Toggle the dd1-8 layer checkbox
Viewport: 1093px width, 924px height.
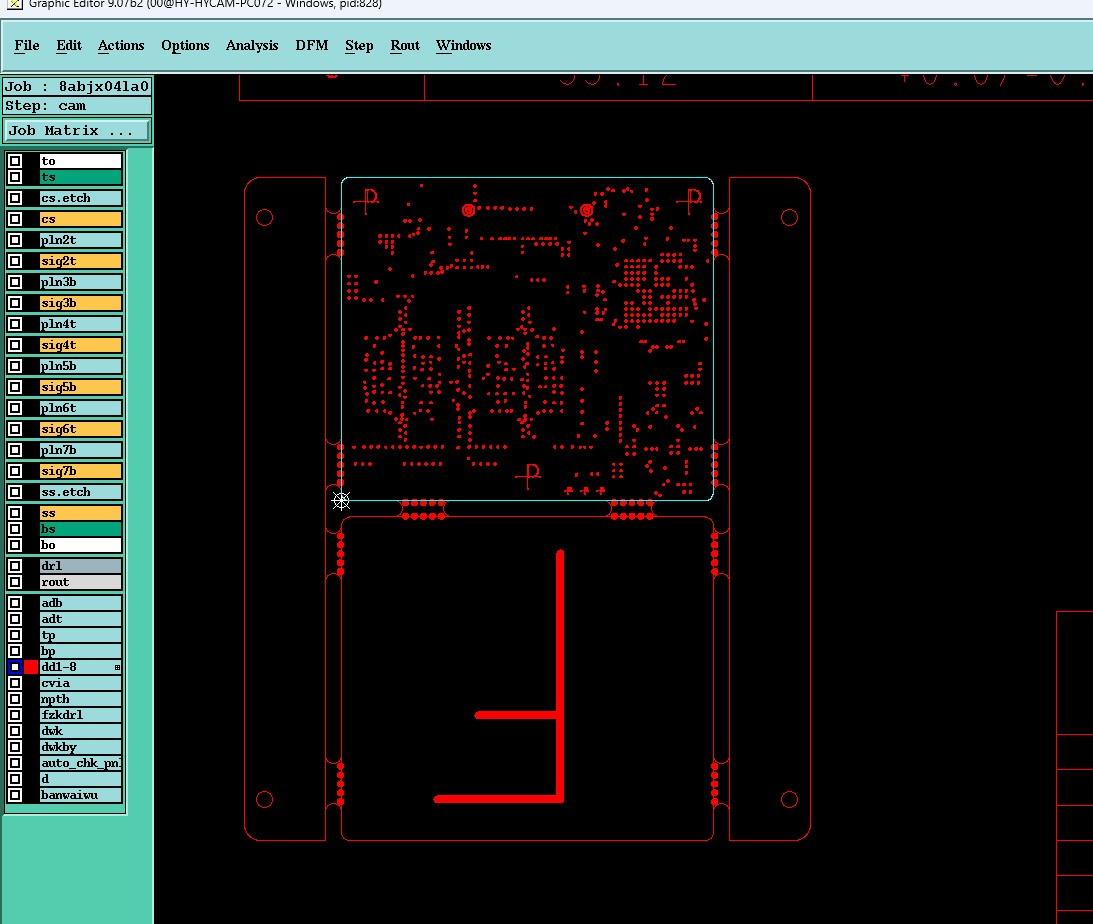(x=15, y=667)
